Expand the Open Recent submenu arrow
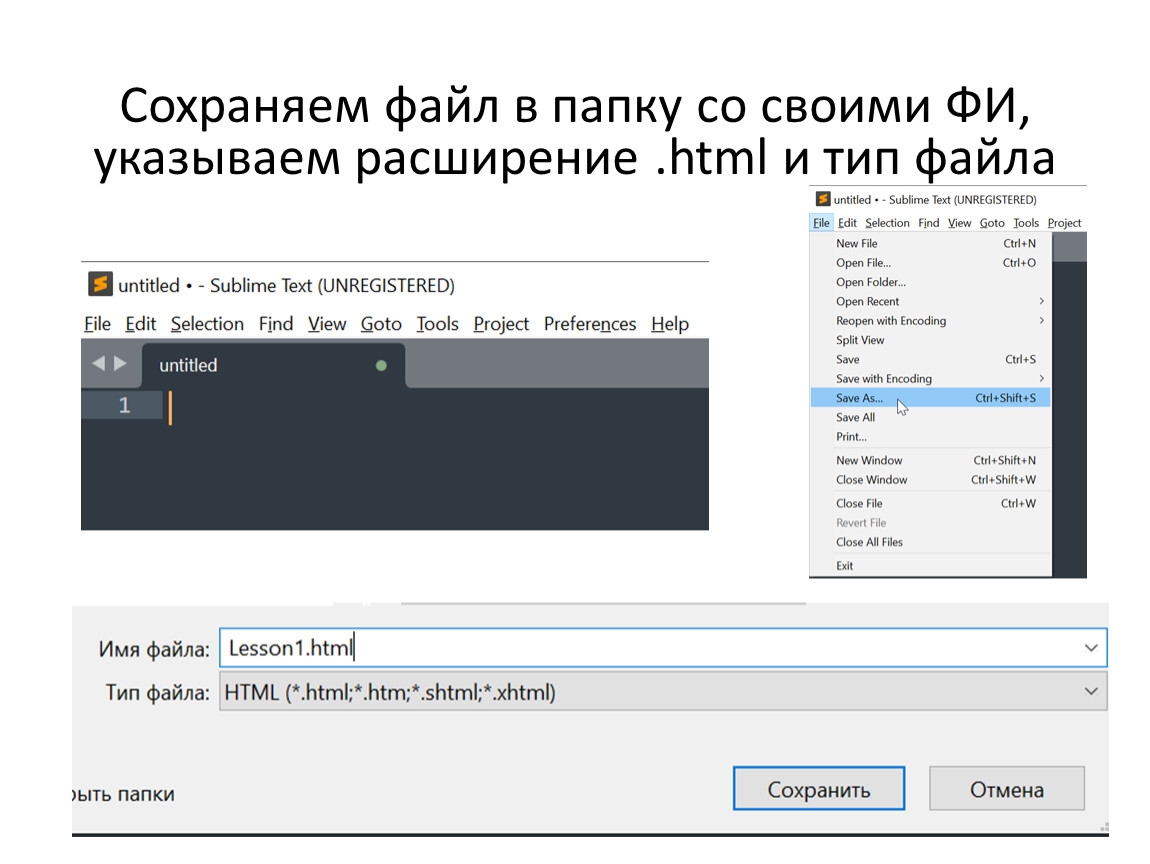 click(1041, 301)
